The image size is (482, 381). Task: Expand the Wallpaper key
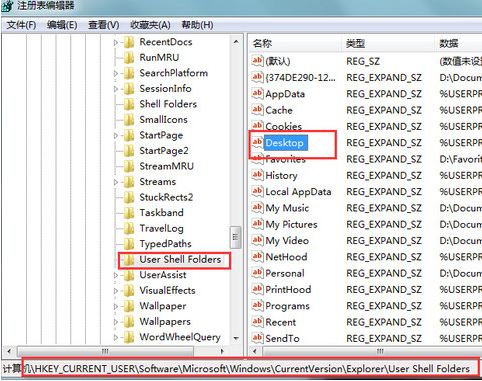click(116, 306)
